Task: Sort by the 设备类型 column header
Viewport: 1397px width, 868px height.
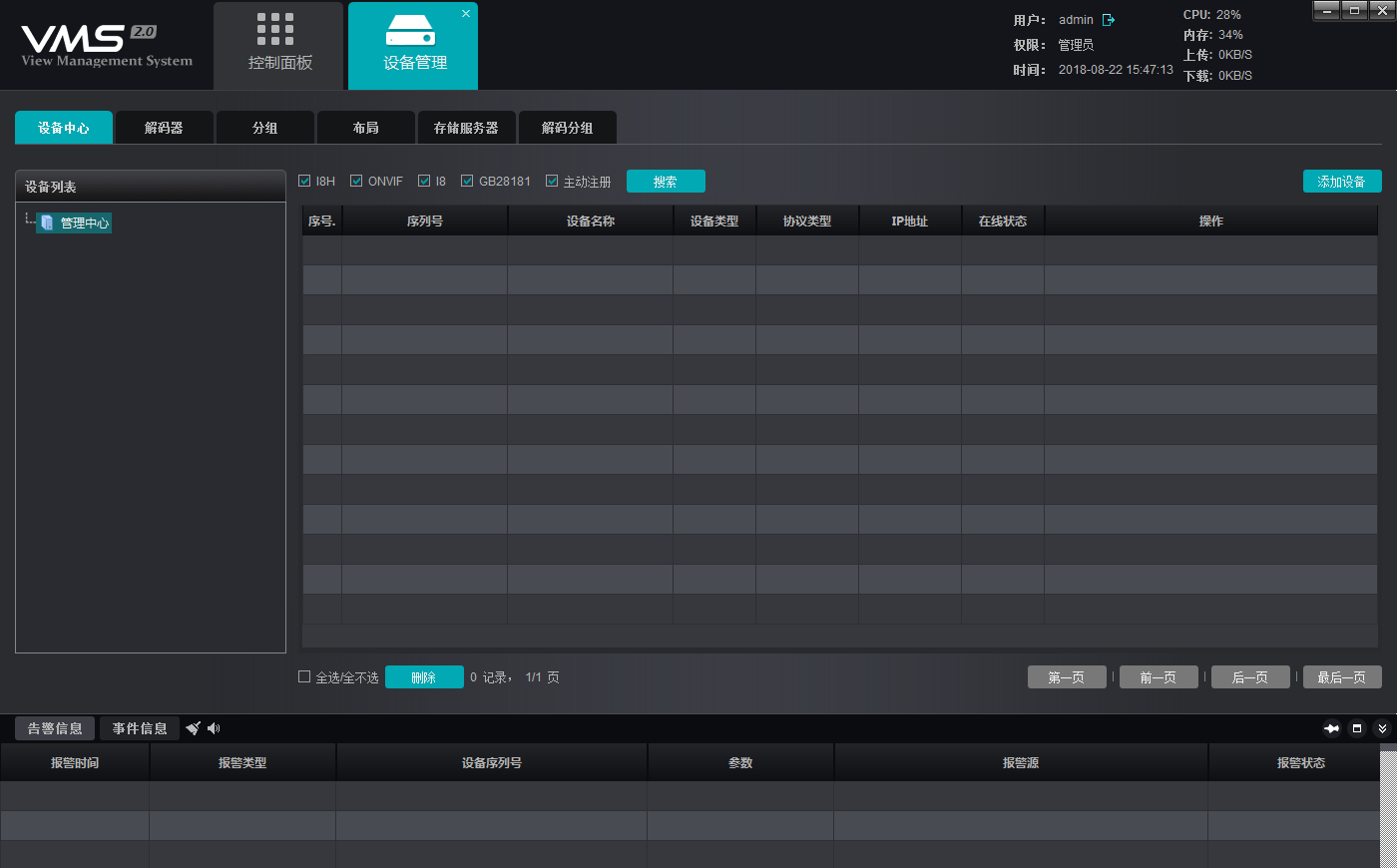Action: pyautogui.click(x=714, y=221)
